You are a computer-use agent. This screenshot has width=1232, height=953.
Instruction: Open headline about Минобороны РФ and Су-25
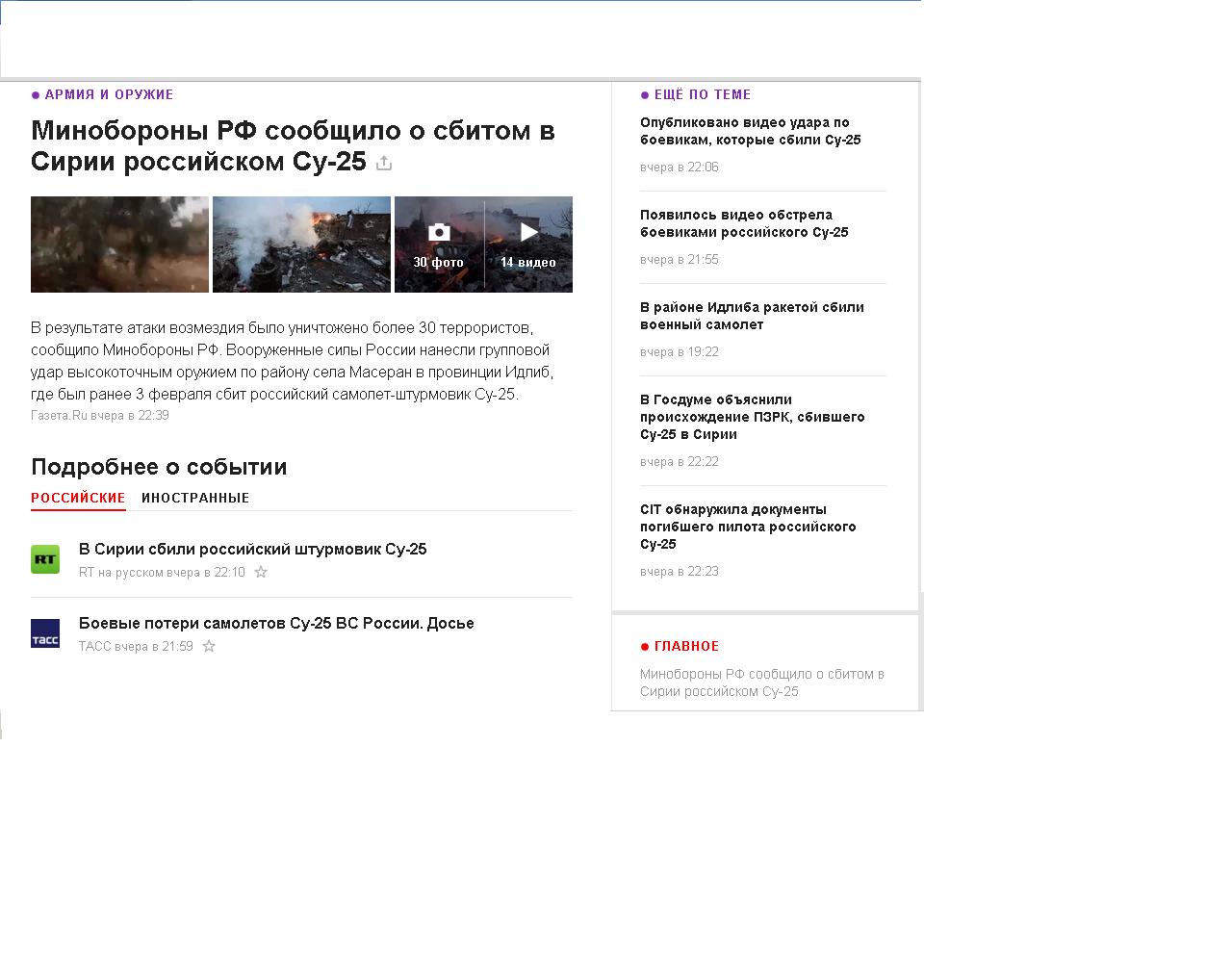[293, 145]
